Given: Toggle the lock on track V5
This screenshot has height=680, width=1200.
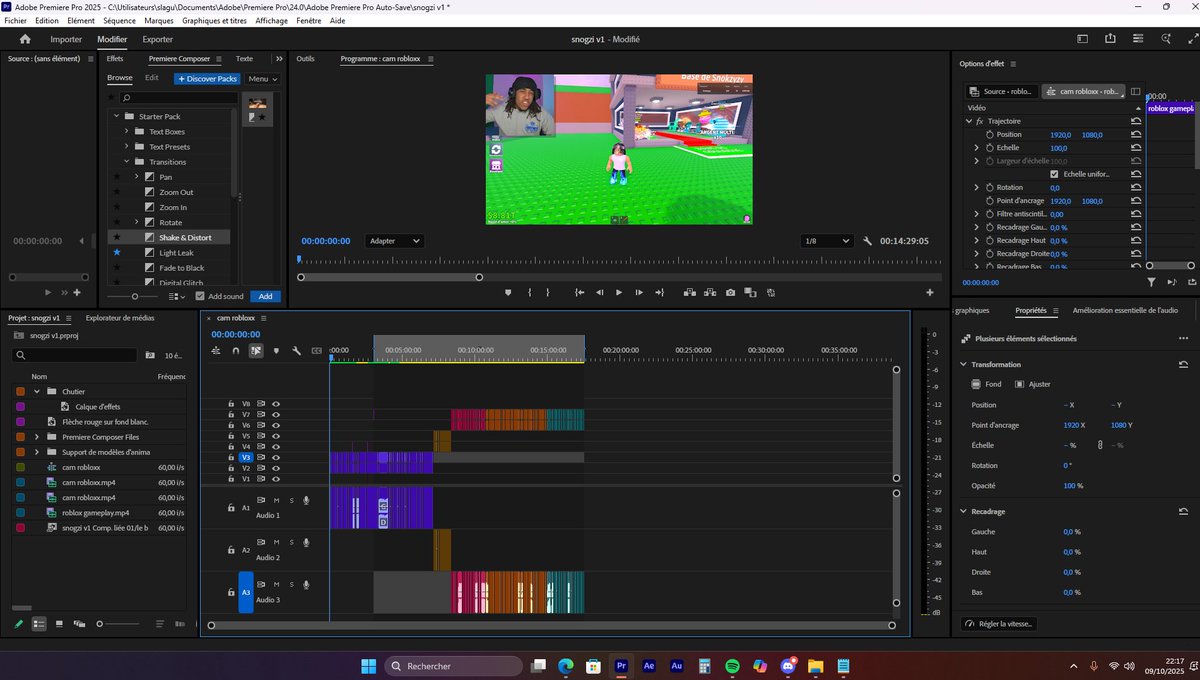Looking at the screenshot, I should [x=231, y=436].
